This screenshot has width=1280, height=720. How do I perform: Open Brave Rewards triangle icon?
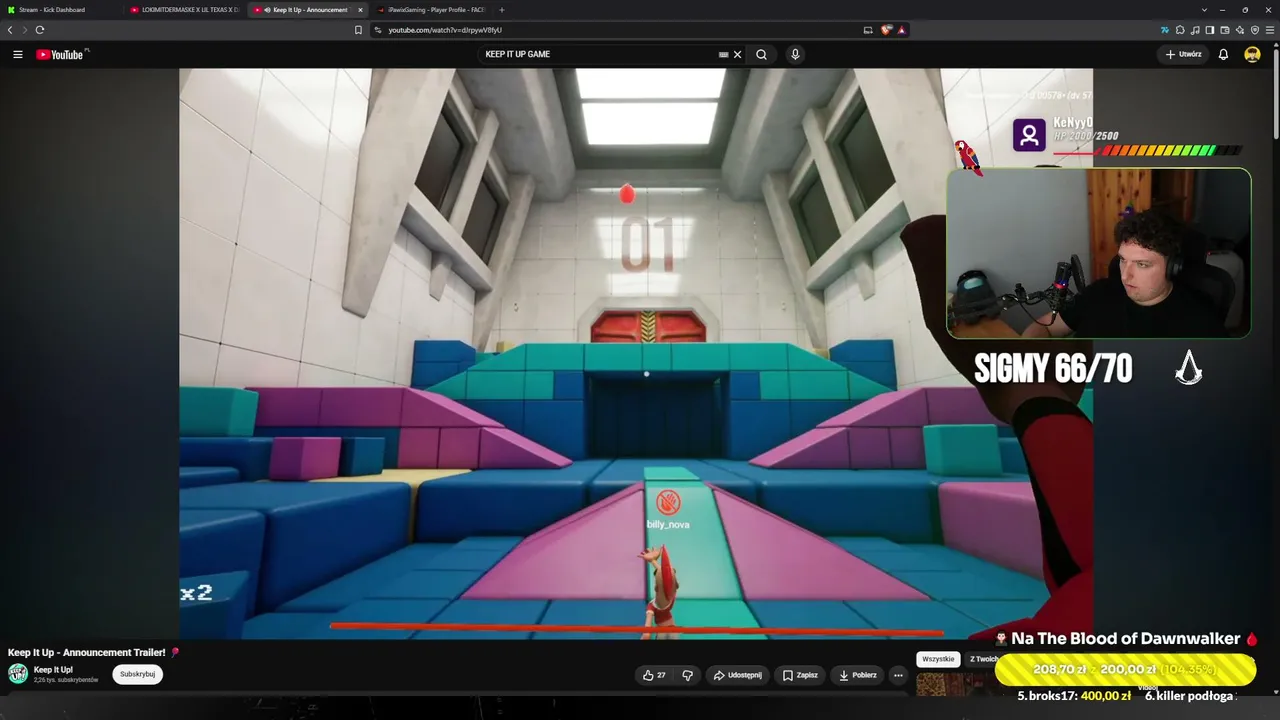point(901,30)
